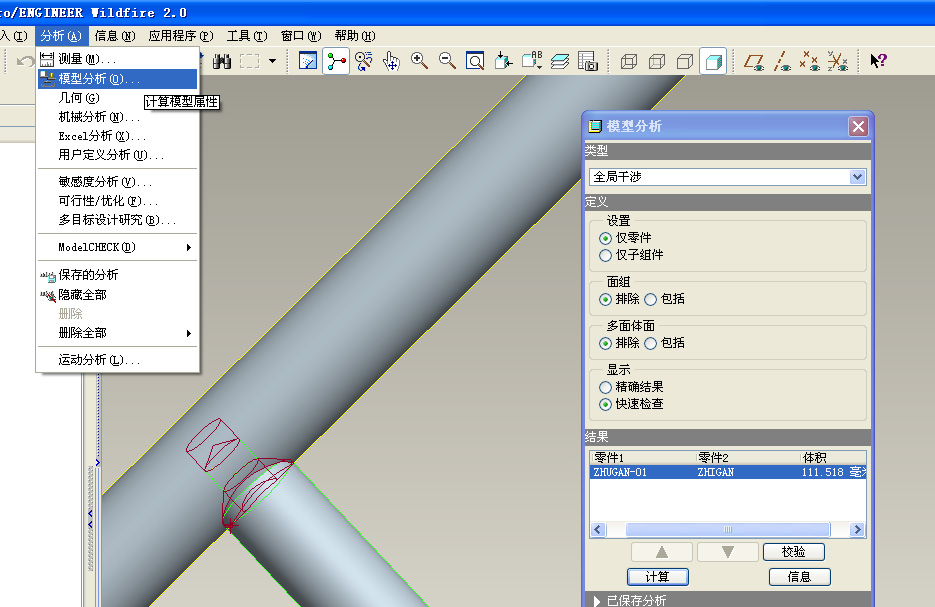
Task: Click the Refit to screen icon
Action: (475, 61)
